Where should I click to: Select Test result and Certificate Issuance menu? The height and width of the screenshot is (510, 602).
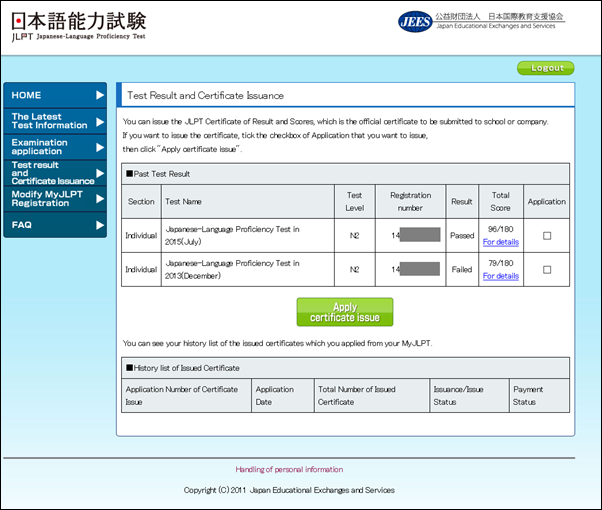[55, 173]
